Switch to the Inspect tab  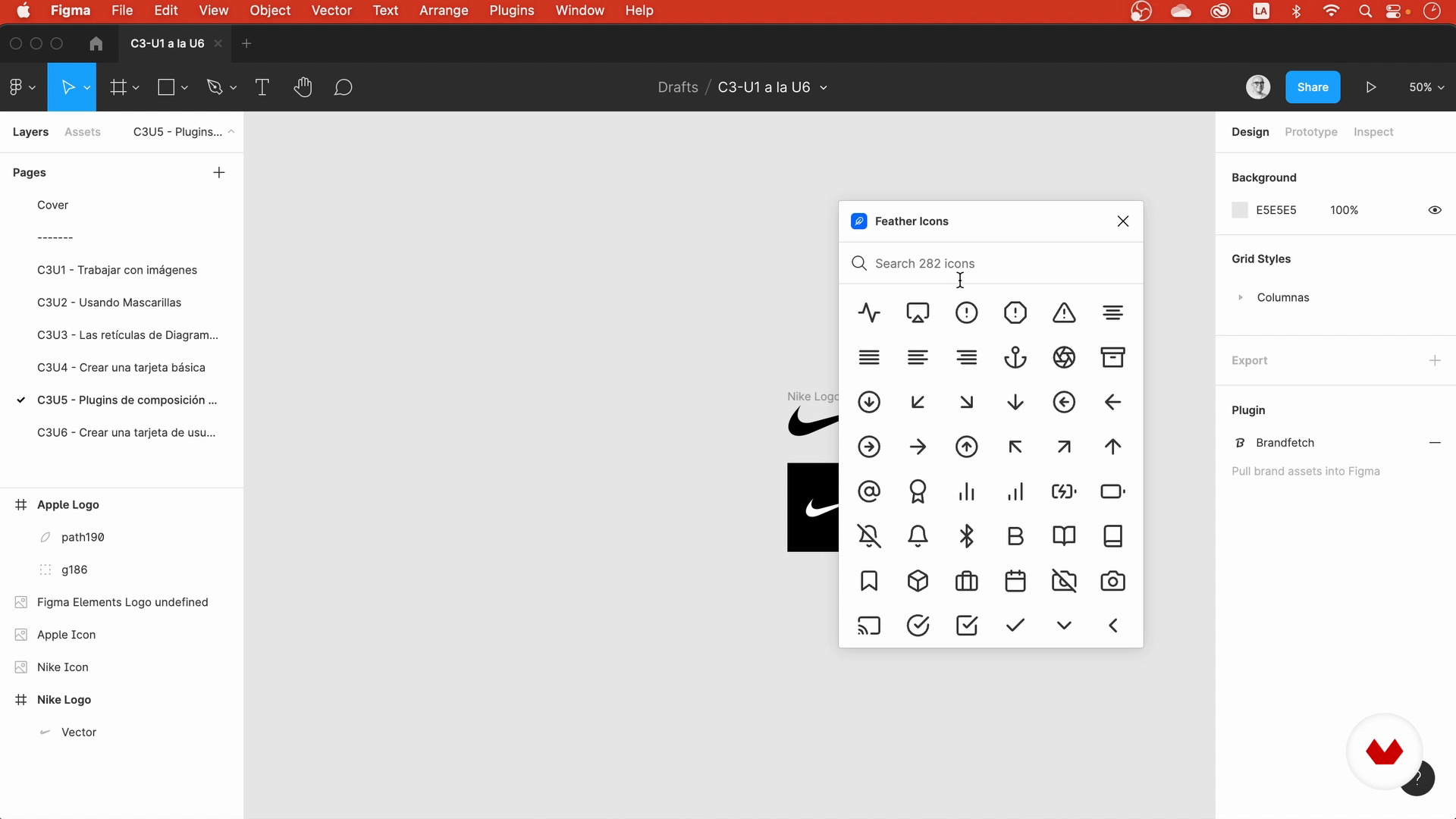click(x=1373, y=132)
